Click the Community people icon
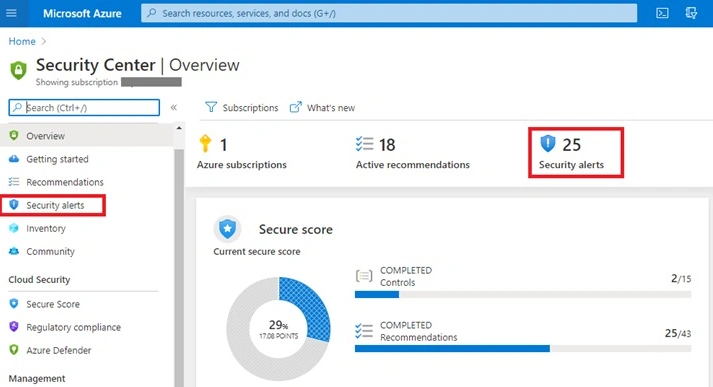Image resolution: width=713 pixels, height=387 pixels. click(x=14, y=251)
